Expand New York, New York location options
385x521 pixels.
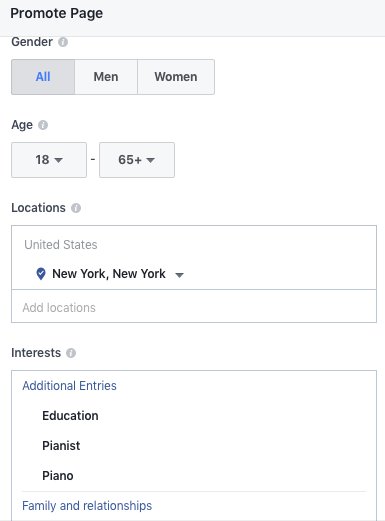pos(180,275)
